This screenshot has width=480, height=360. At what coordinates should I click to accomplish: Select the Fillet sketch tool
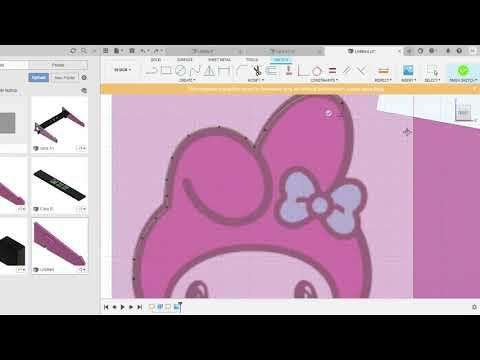point(242,70)
